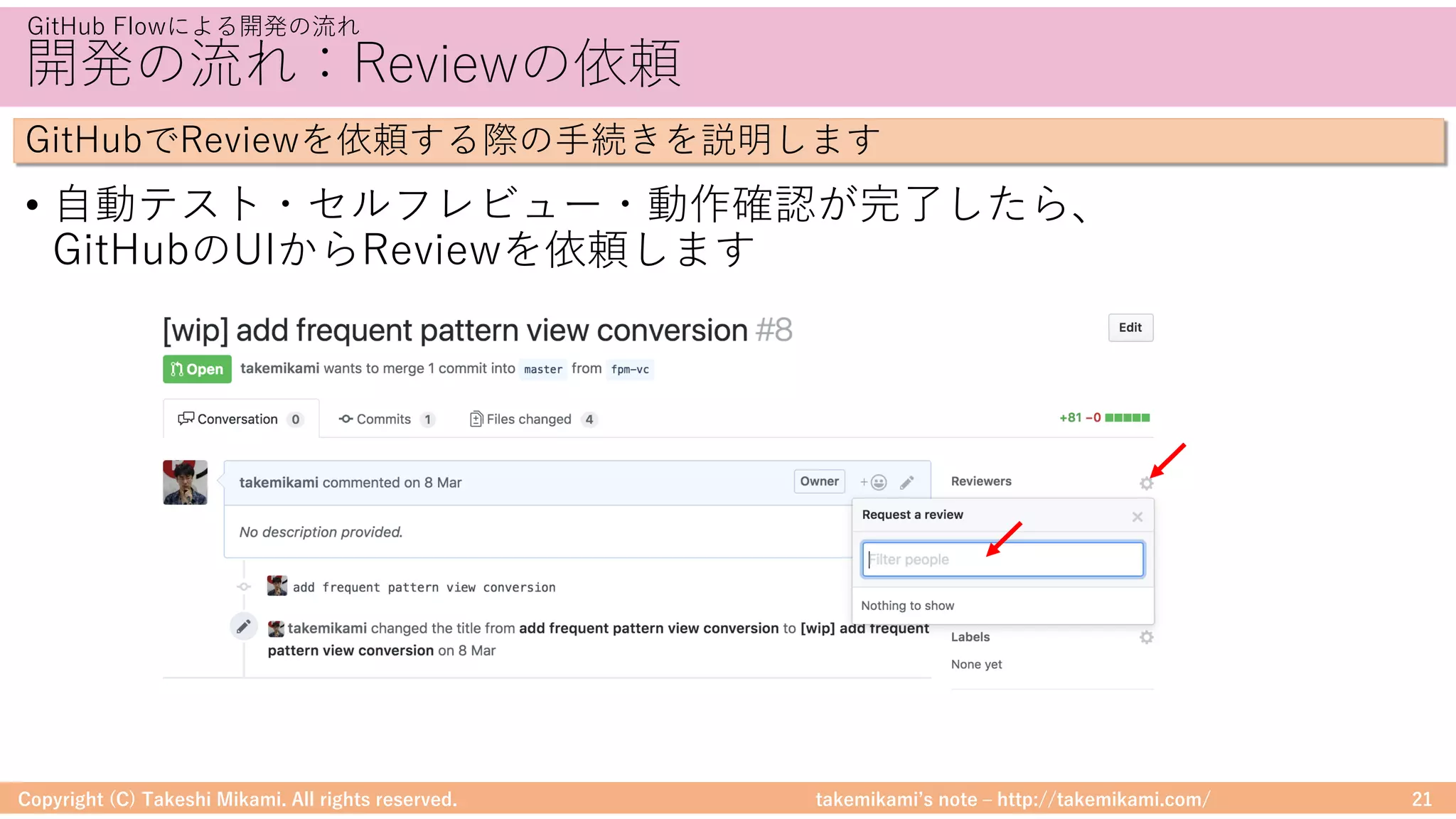Viewport: 1456px width, 819px height.
Task: Click the Filter people input field
Action: point(1002,560)
